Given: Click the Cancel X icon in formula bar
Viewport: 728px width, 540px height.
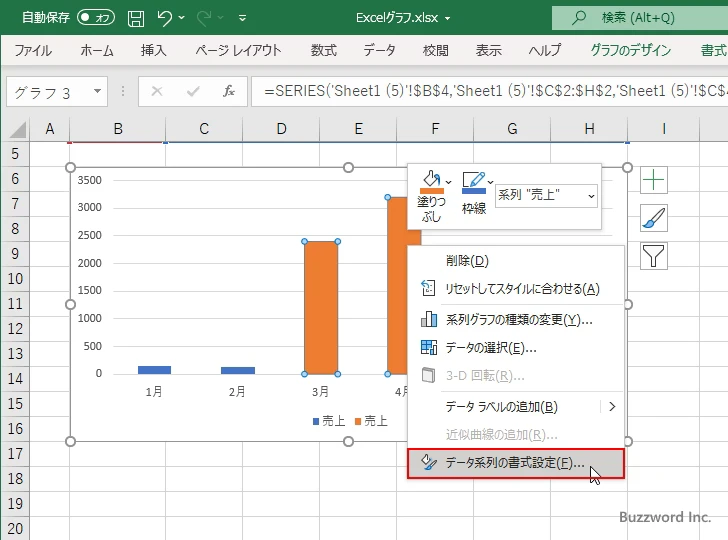Looking at the screenshot, I should (x=157, y=91).
